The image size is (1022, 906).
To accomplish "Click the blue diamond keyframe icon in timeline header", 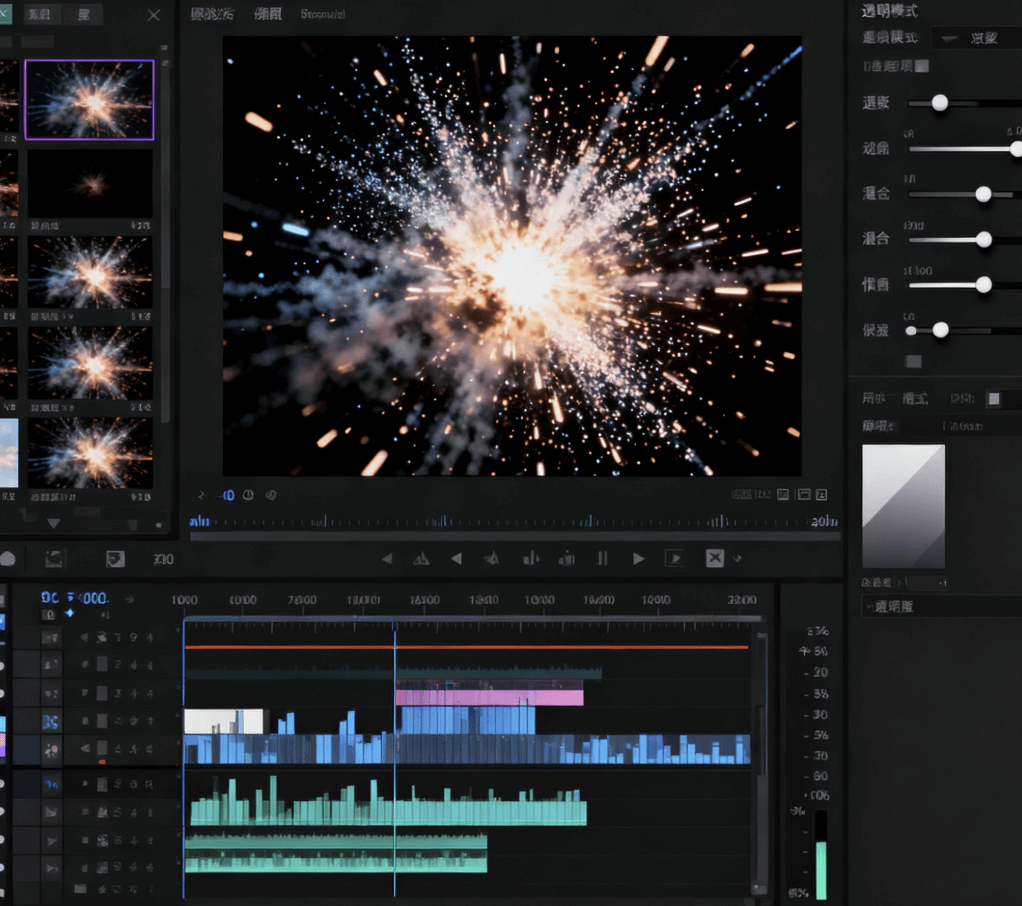I will point(69,613).
